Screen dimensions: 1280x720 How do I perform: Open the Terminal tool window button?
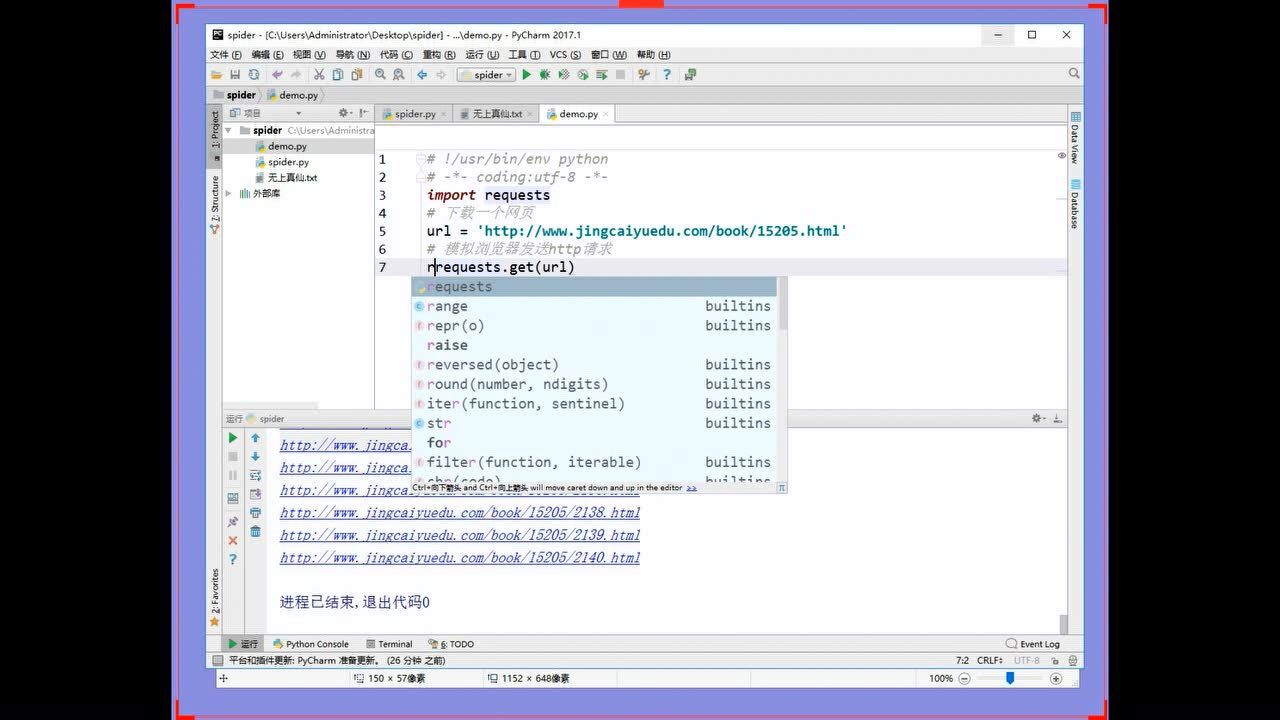coord(389,644)
